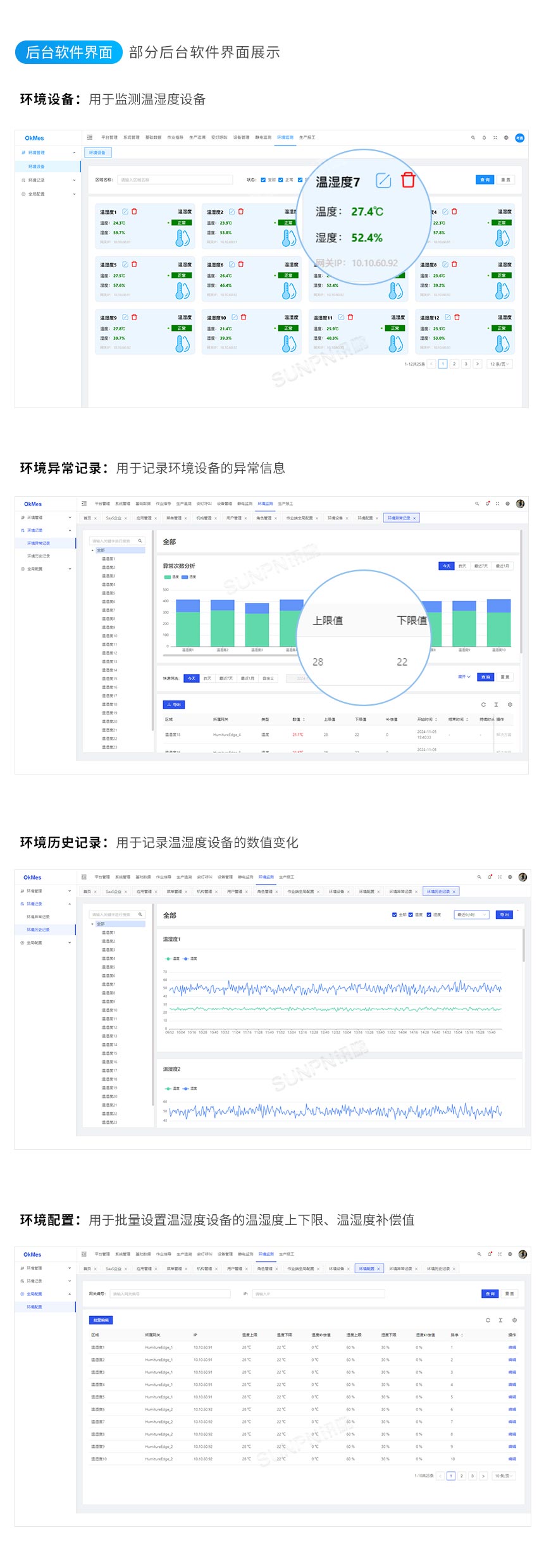Toggle the 正常 status checkbox in 环境设备
The width and height of the screenshot is (544, 1568).
(281, 180)
